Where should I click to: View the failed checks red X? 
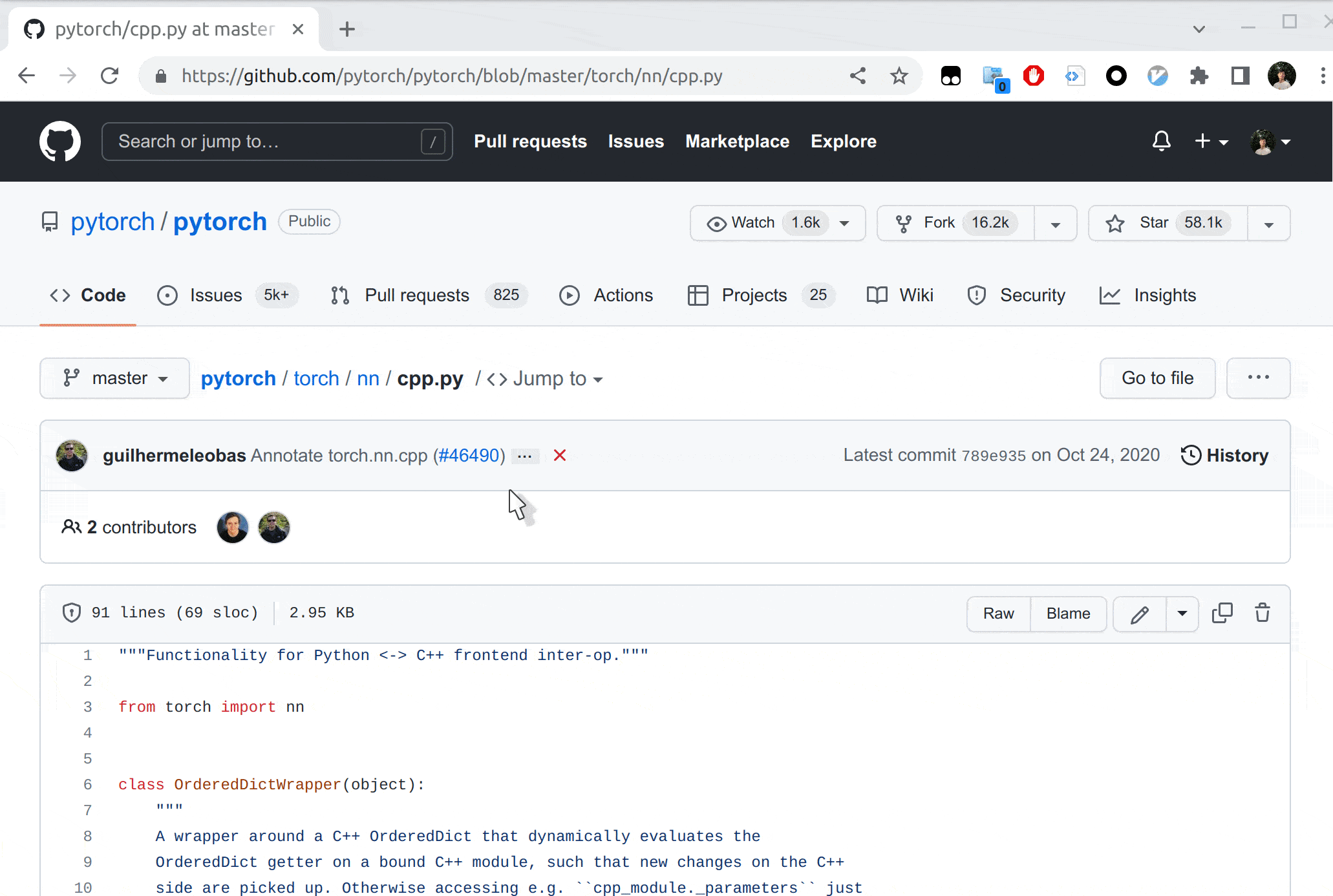560,456
